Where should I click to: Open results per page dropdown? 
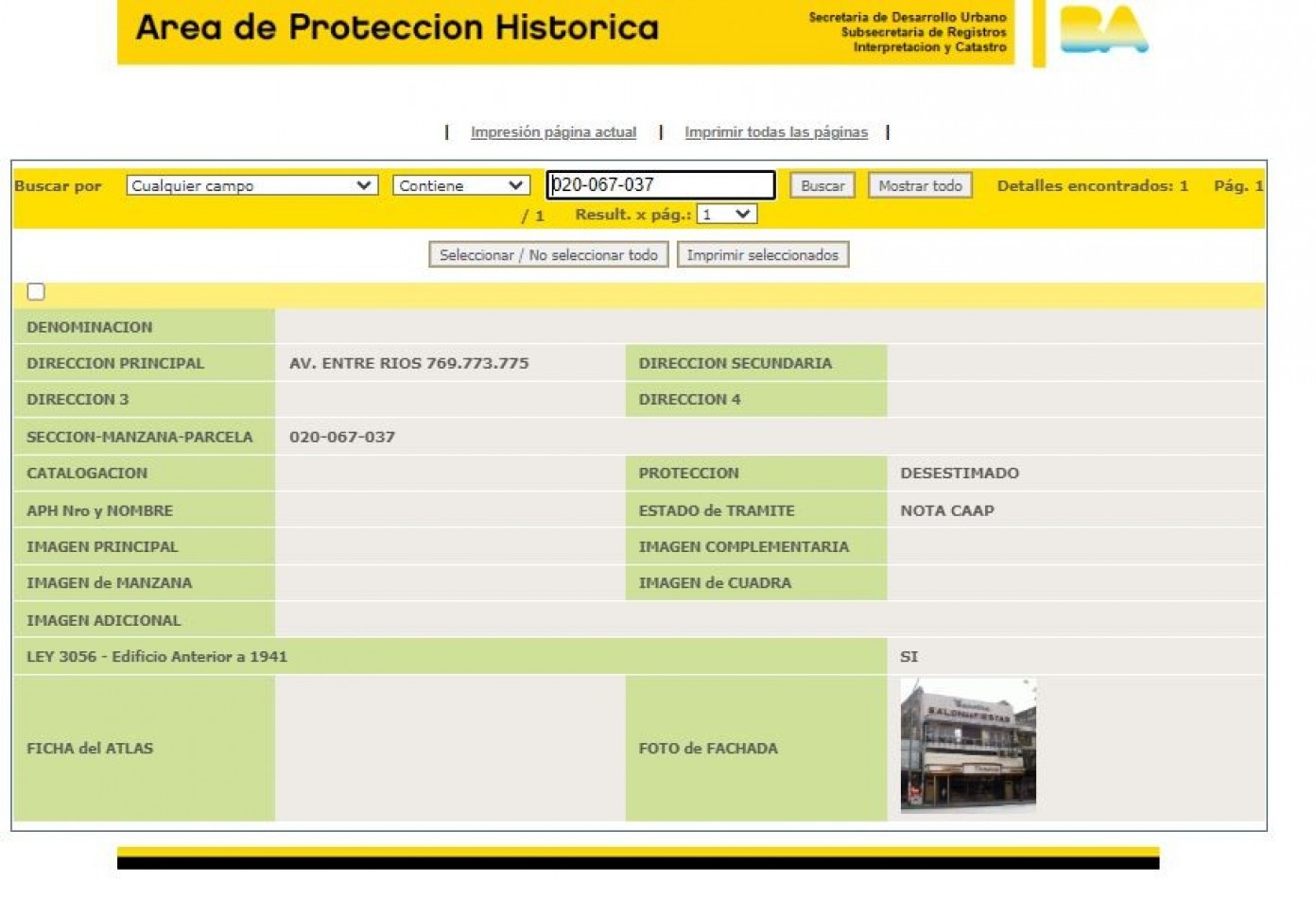(x=726, y=215)
